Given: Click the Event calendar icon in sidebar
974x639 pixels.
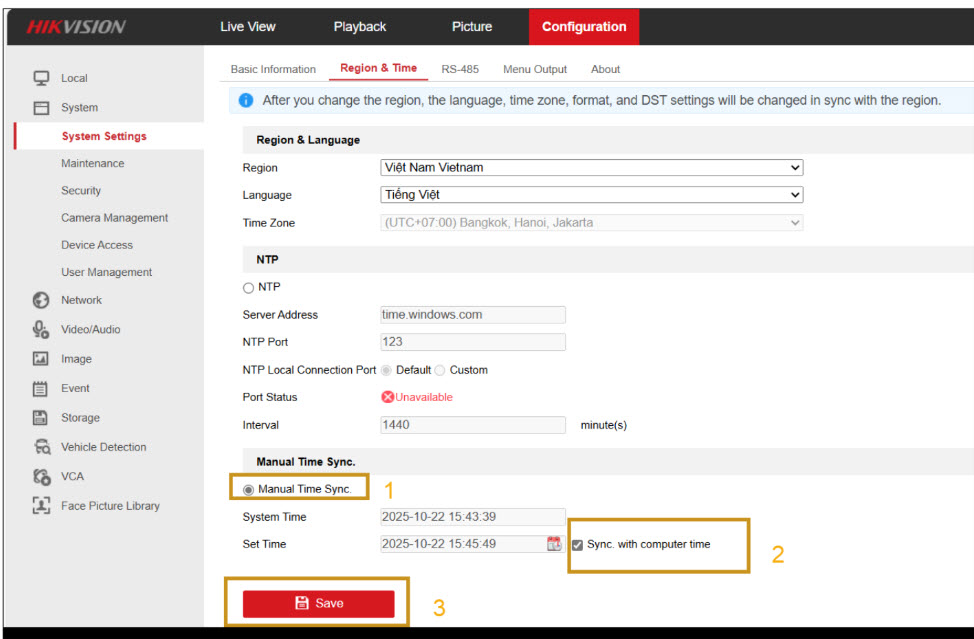Looking at the screenshot, I should point(42,388).
